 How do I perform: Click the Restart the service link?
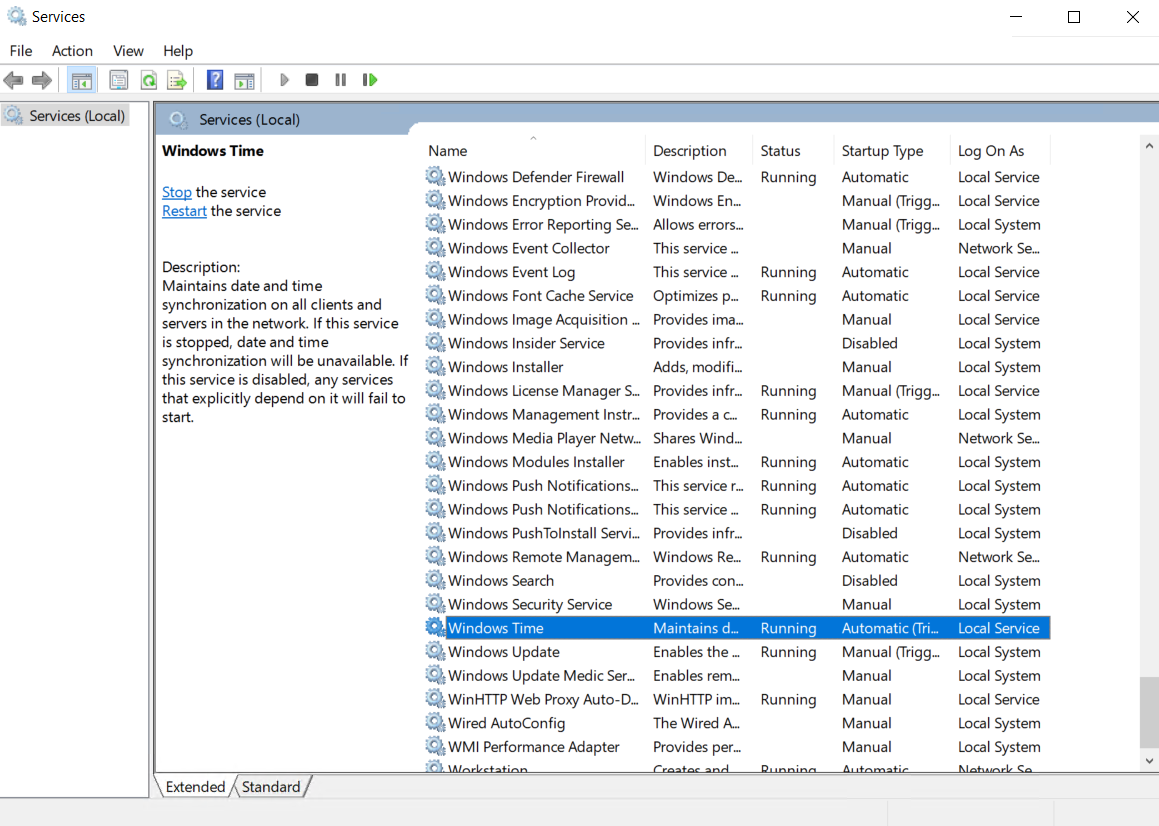point(184,211)
